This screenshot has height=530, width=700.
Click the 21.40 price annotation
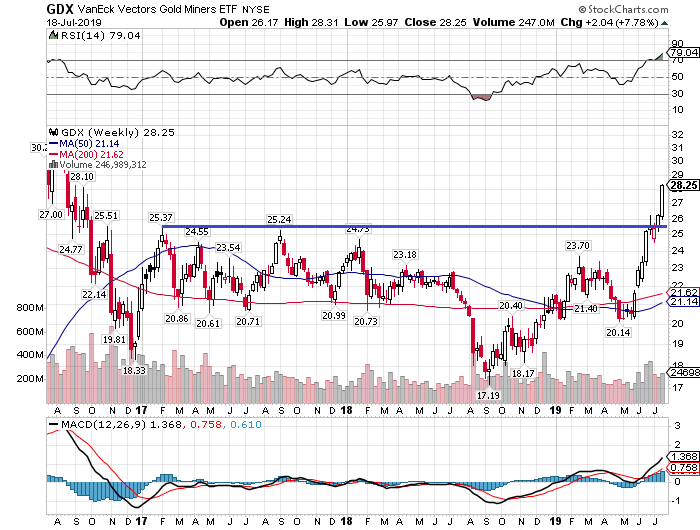point(586,309)
